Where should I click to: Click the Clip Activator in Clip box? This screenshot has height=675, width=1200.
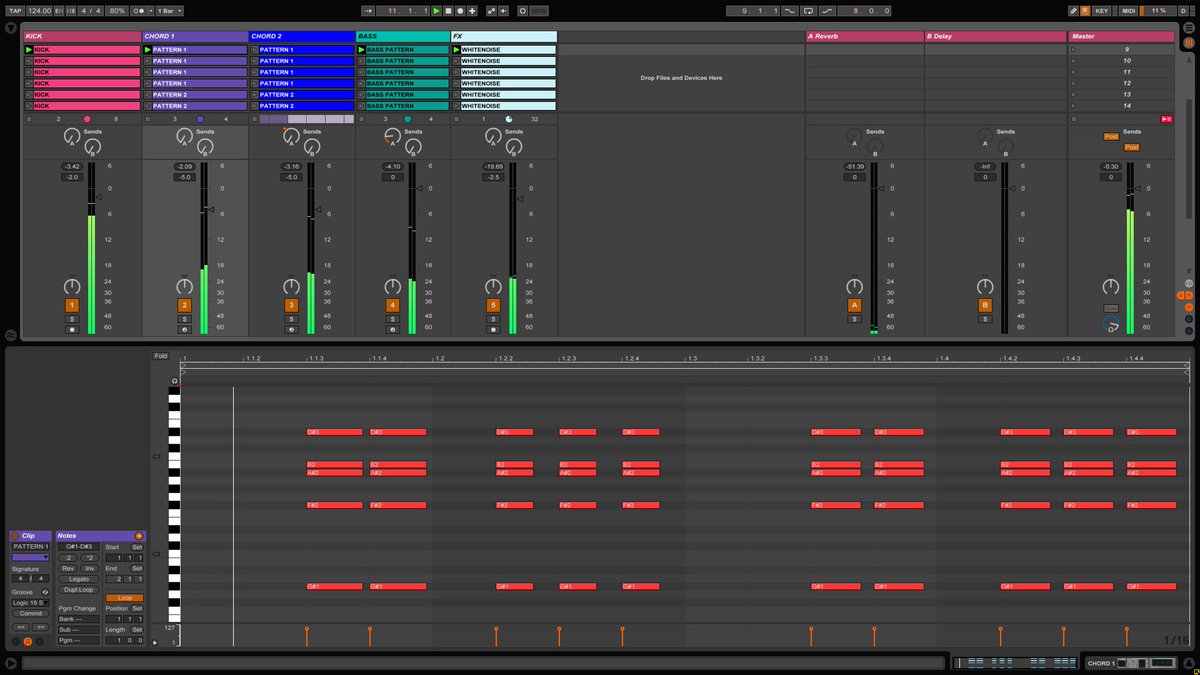coord(15,536)
